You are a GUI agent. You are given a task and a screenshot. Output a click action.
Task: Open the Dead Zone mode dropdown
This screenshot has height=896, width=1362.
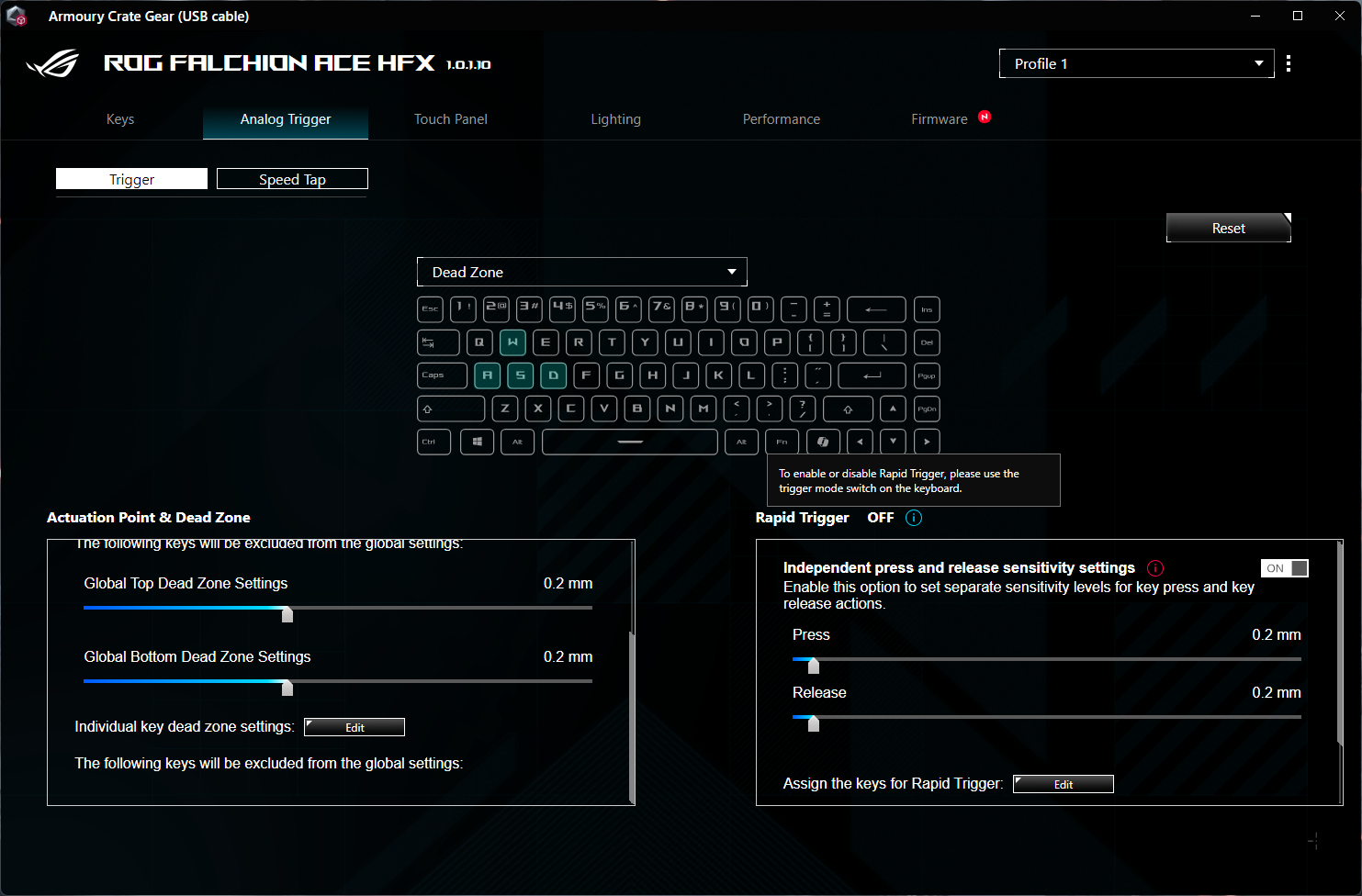(582, 272)
